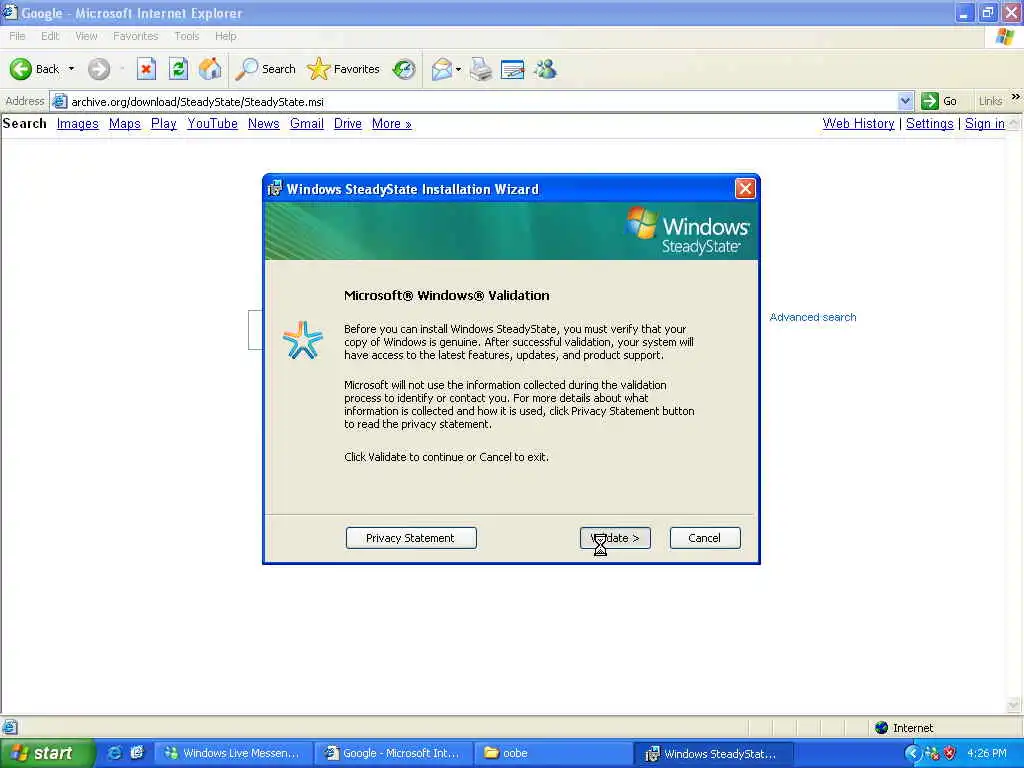Open the Images link
The width and height of the screenshot is (1024, 768).
coord(78,123)
